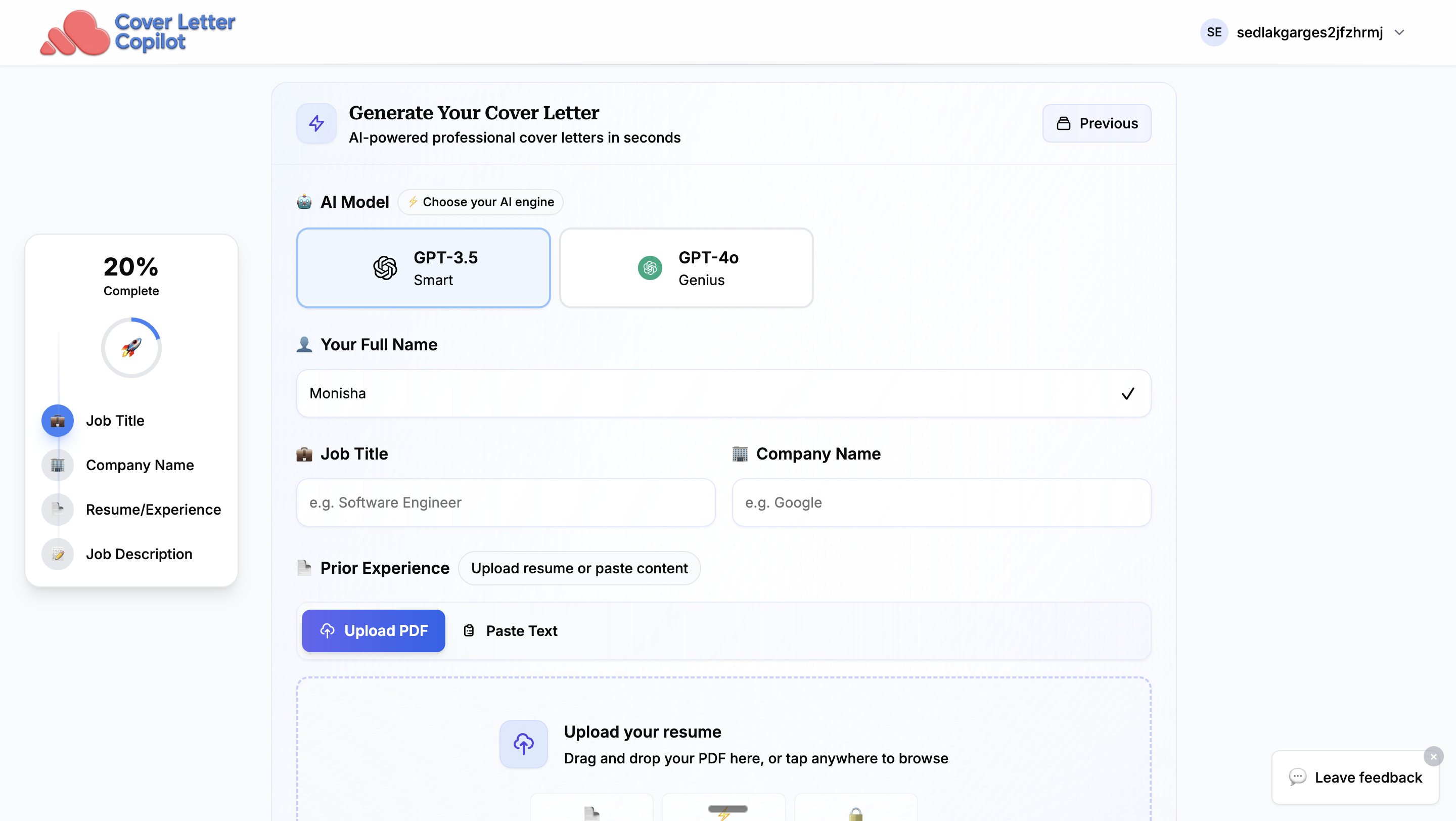Click the Job Description memo step icon
This screenshot has width=1456, height=821.
[58, 554]
